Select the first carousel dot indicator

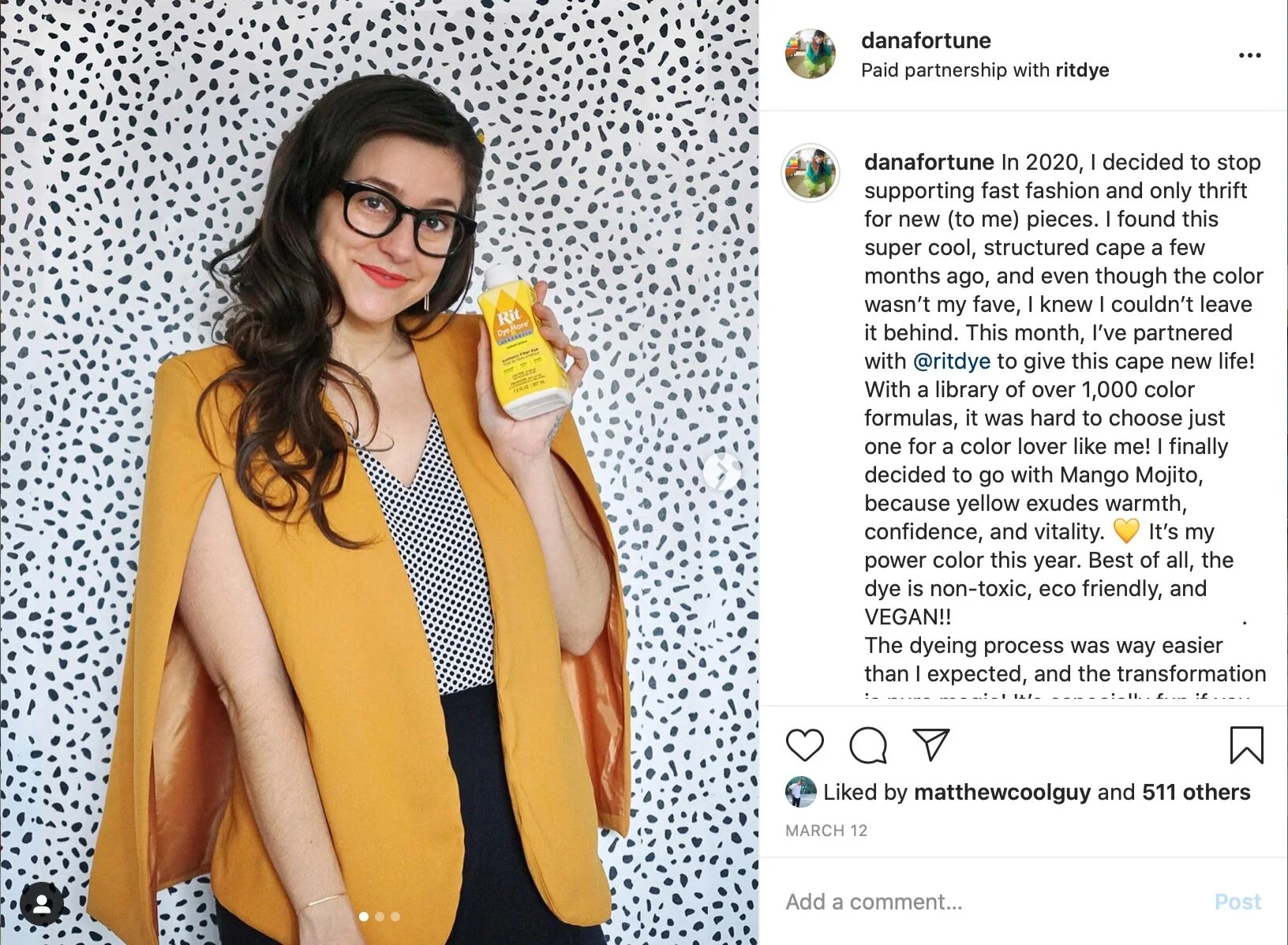(364, 917)
